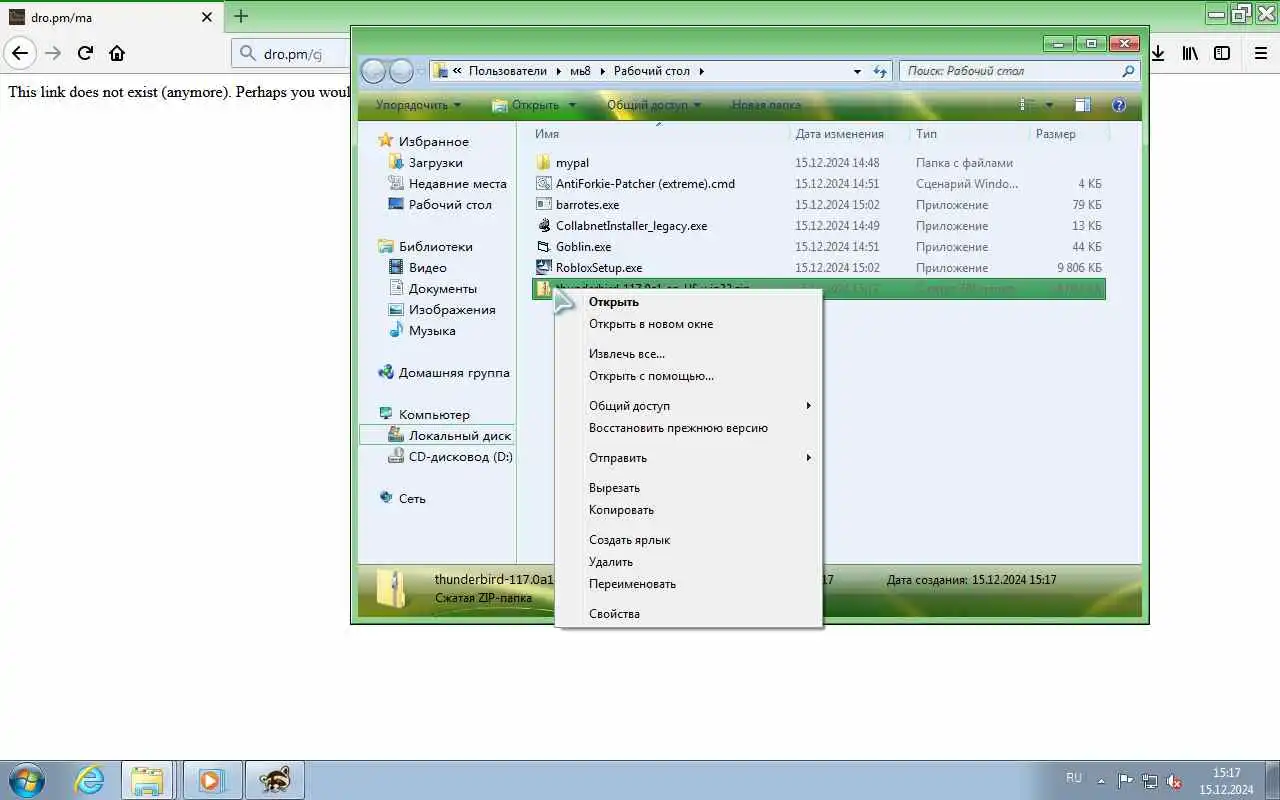Click Новая папка toolbar button
This screenshot has height=800, width=1280.
click(x=766, y=105)
